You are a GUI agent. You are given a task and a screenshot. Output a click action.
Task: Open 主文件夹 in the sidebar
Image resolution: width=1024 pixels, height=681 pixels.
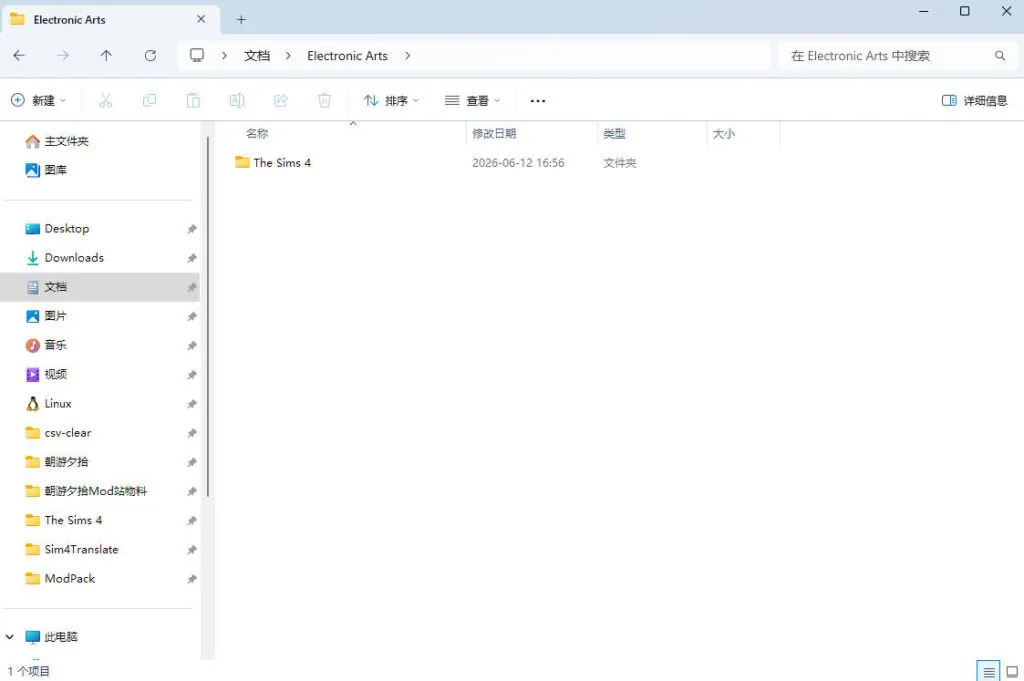66,141
